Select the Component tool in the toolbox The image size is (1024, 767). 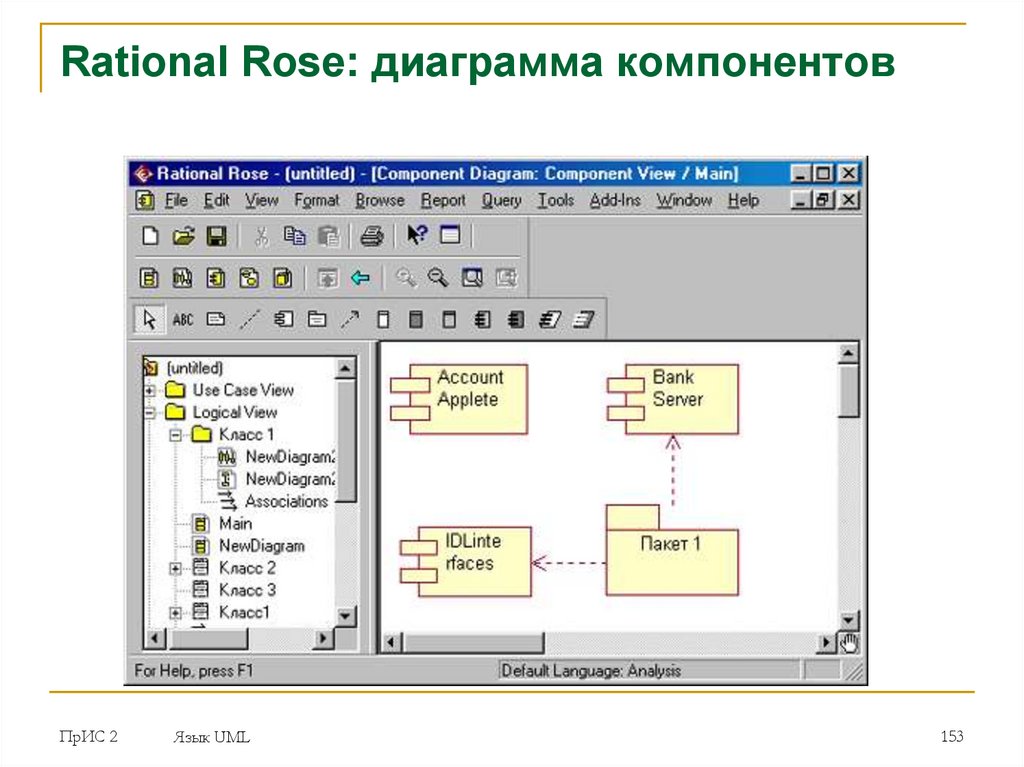(x=283, y=319)
